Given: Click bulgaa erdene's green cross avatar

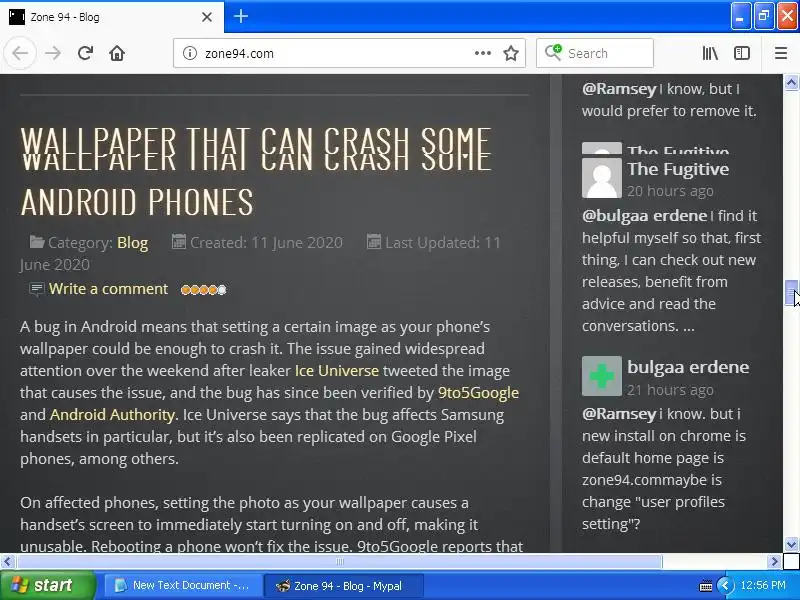Looking at the screenshot, I should tap(602, 376).
